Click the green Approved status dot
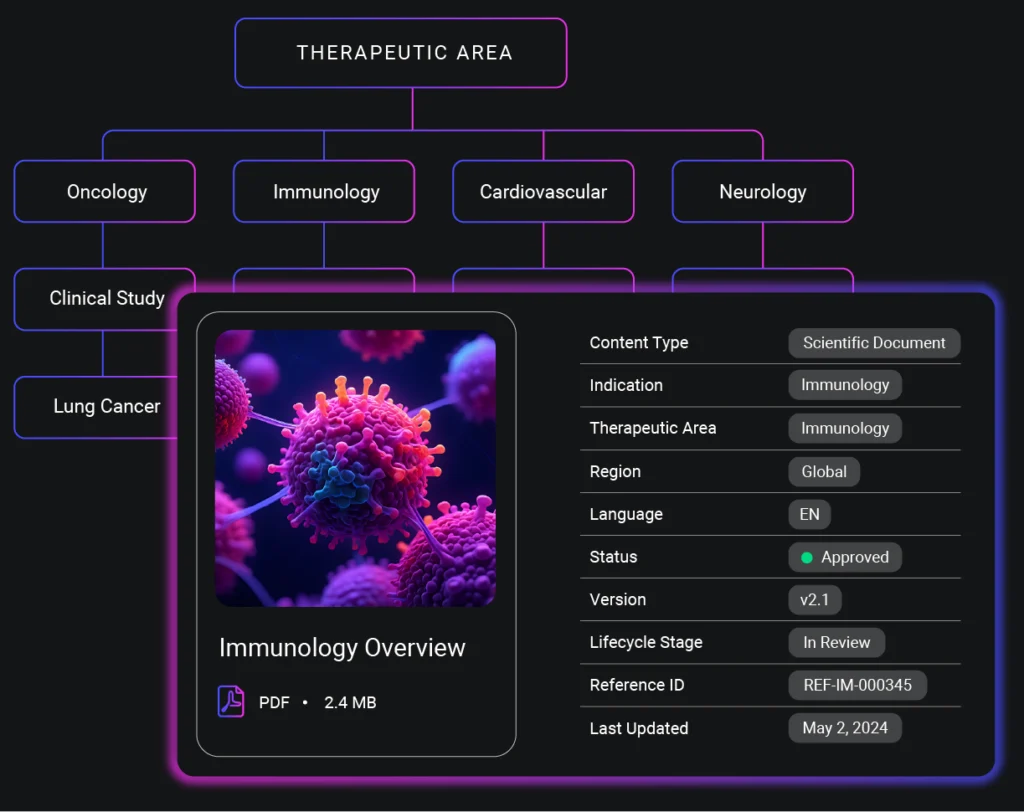Screen dimensions: 1024x812 (807, 557)
